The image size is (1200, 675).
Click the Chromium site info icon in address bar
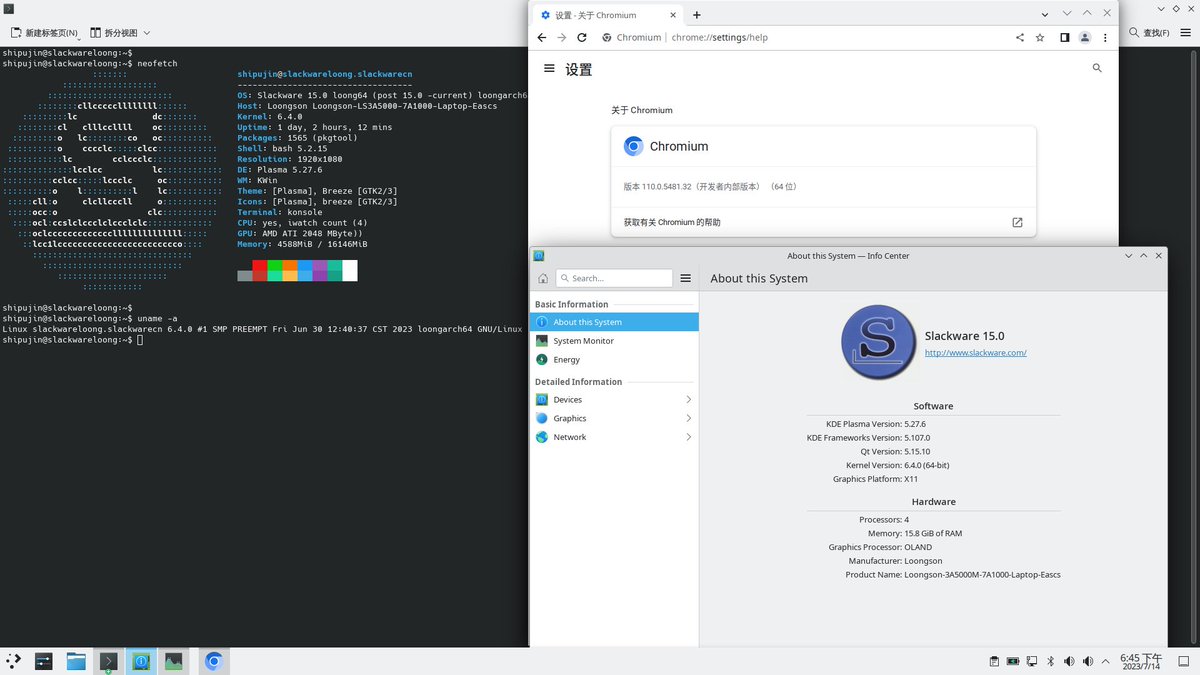coord(607,37)
